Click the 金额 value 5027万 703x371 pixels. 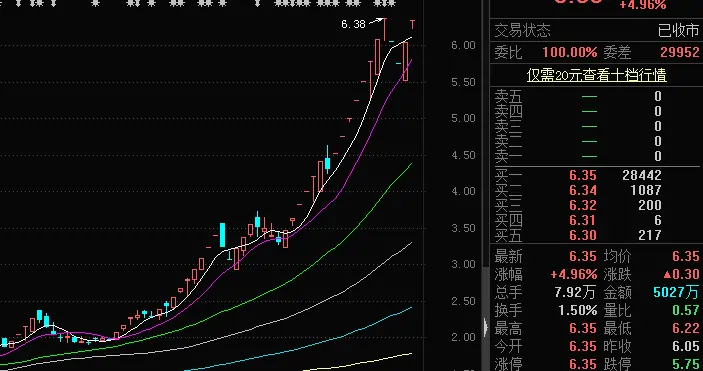click(x=676, y=292)
